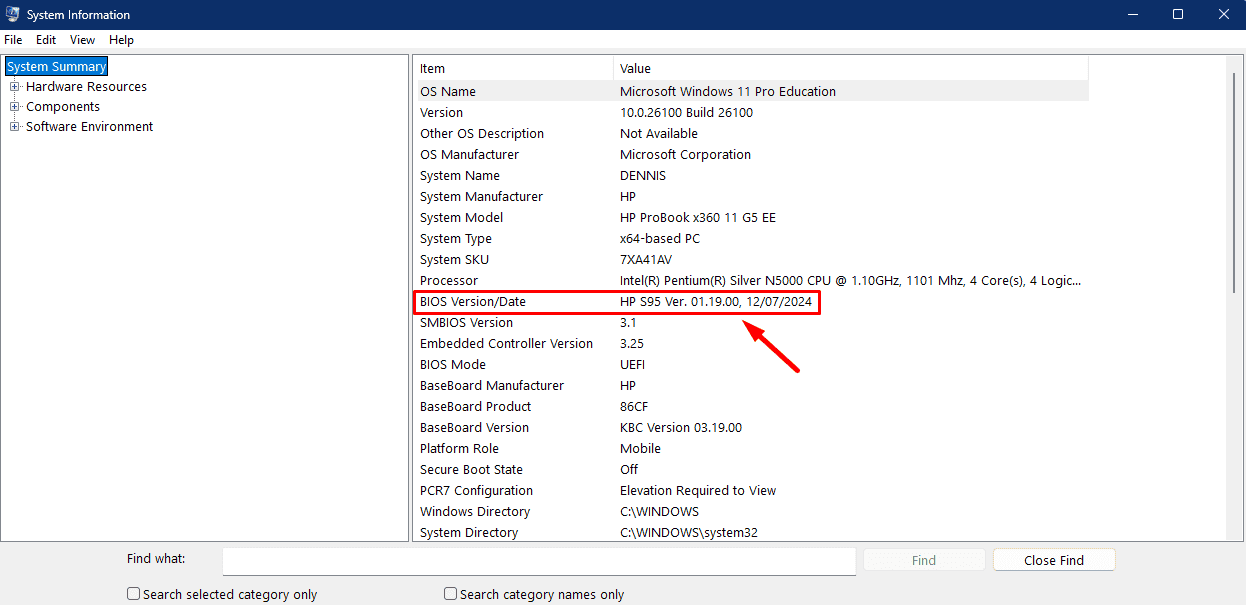The width and height of the screenshot is (1246, 605).
Task: Click the System Information title bar icon
Action: point(13,14)
